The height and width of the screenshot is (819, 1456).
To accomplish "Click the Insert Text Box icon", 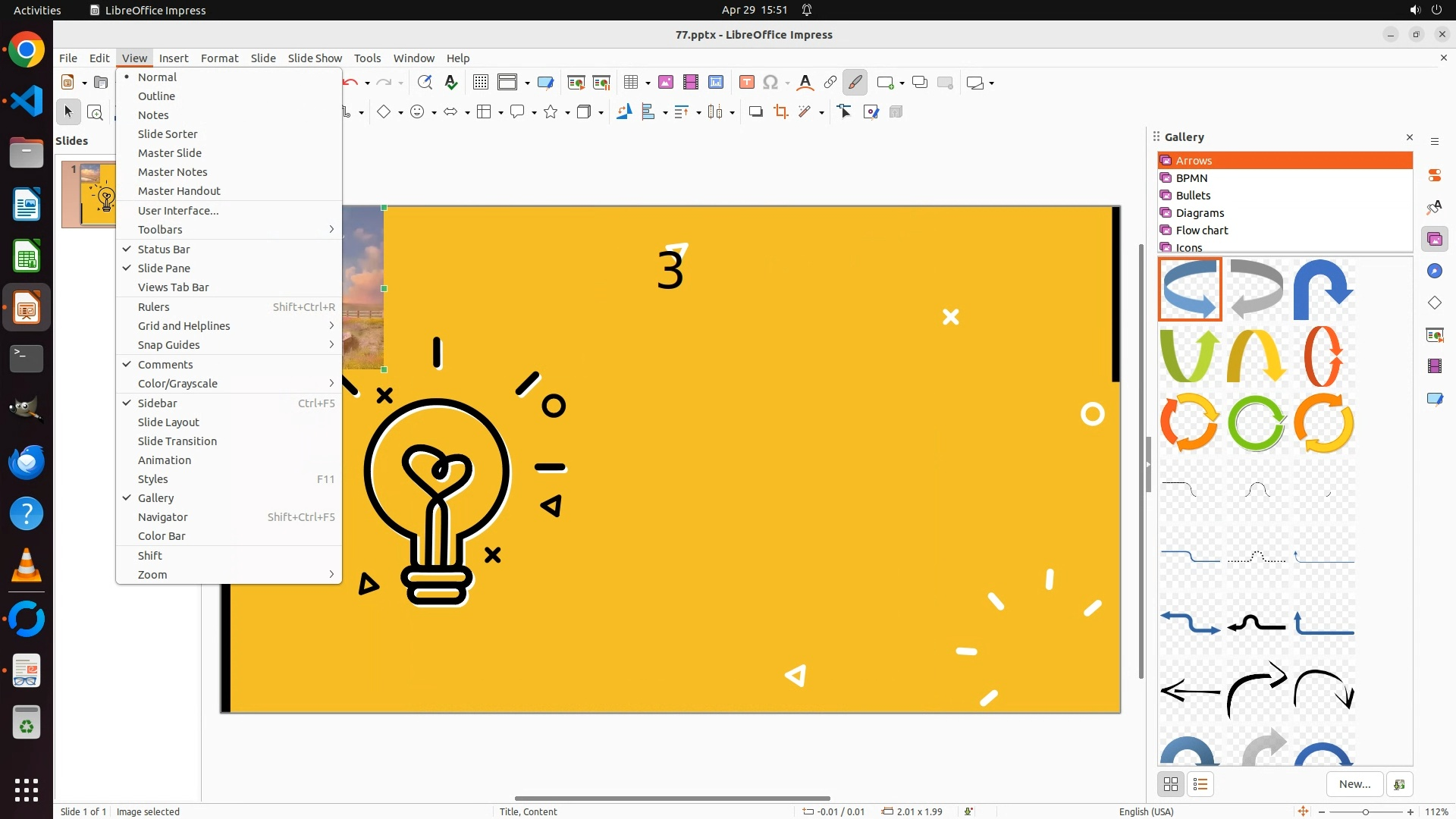I will click(746, 83).
